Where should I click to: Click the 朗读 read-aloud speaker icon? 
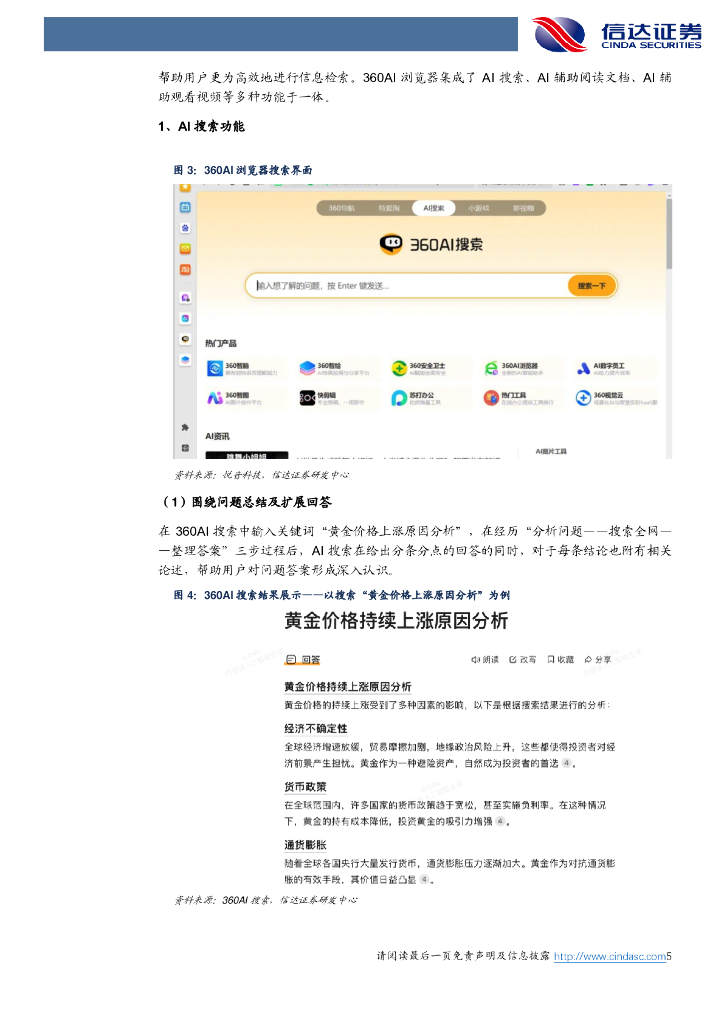coord(475,660)
